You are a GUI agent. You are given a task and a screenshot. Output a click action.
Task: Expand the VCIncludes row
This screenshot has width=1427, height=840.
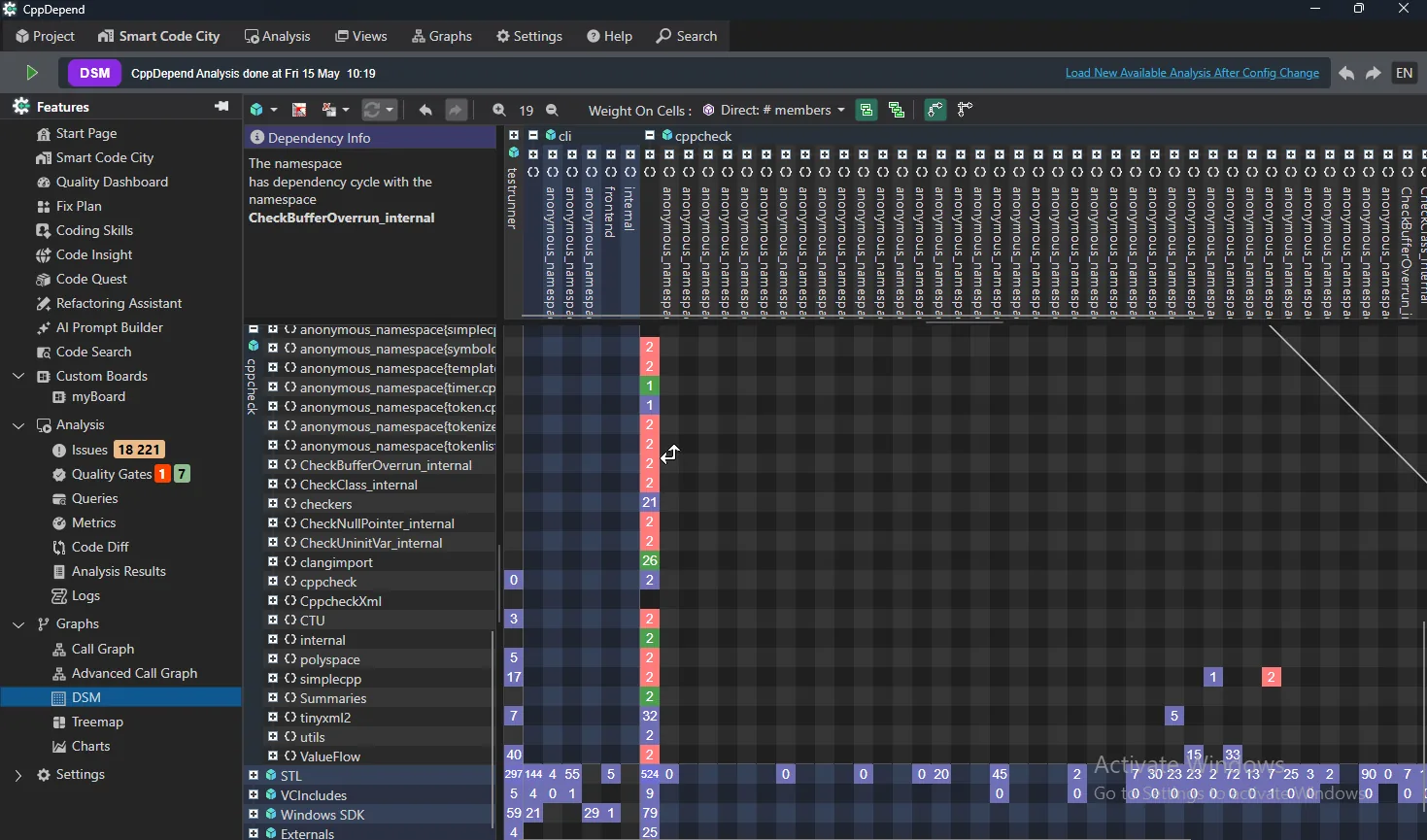click(254, 794)
